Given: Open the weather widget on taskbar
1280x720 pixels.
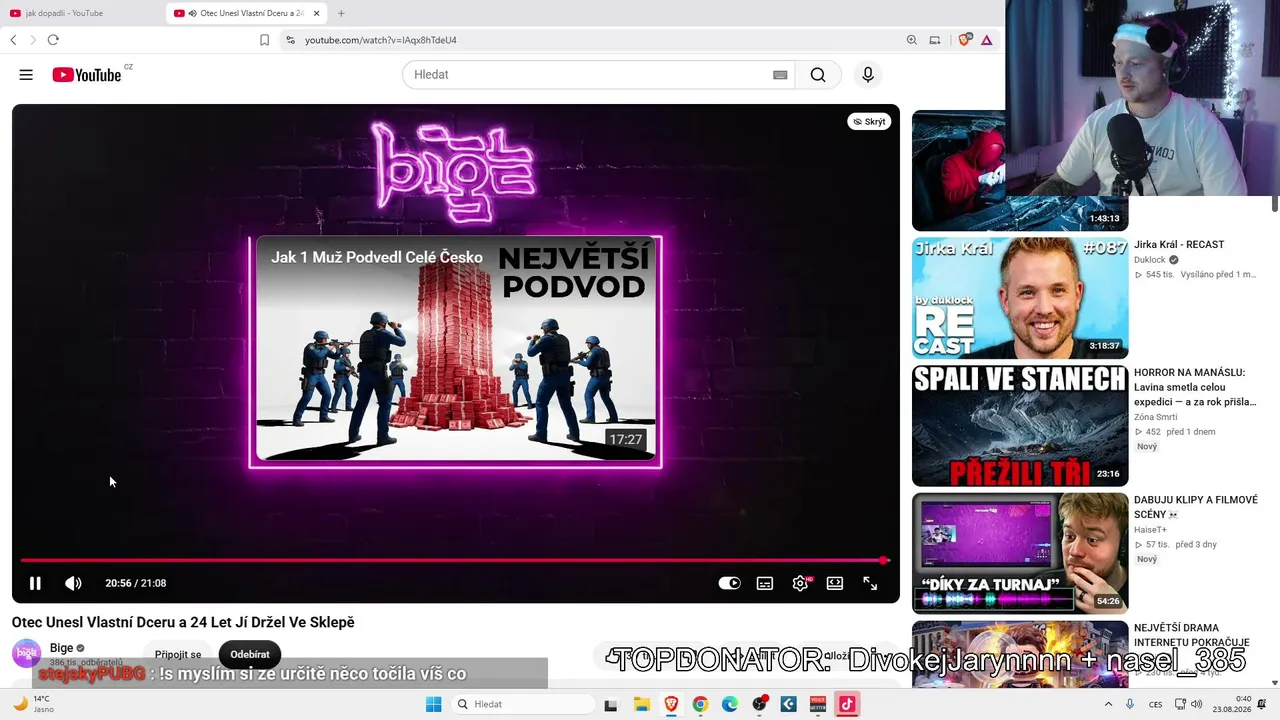Looking at the screenshot, I should [x=32, y=704].
